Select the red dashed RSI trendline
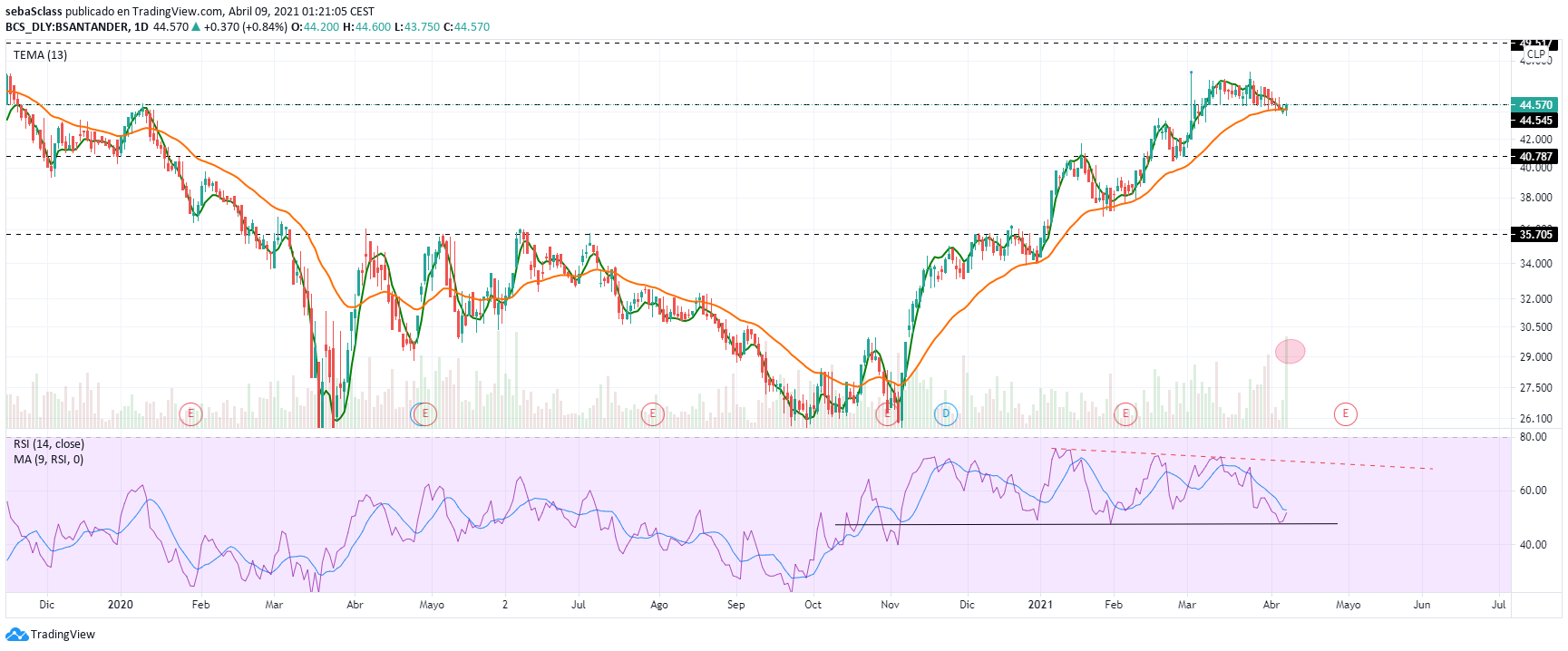Screen dimensions: 1568x651 coord(1242,459)
